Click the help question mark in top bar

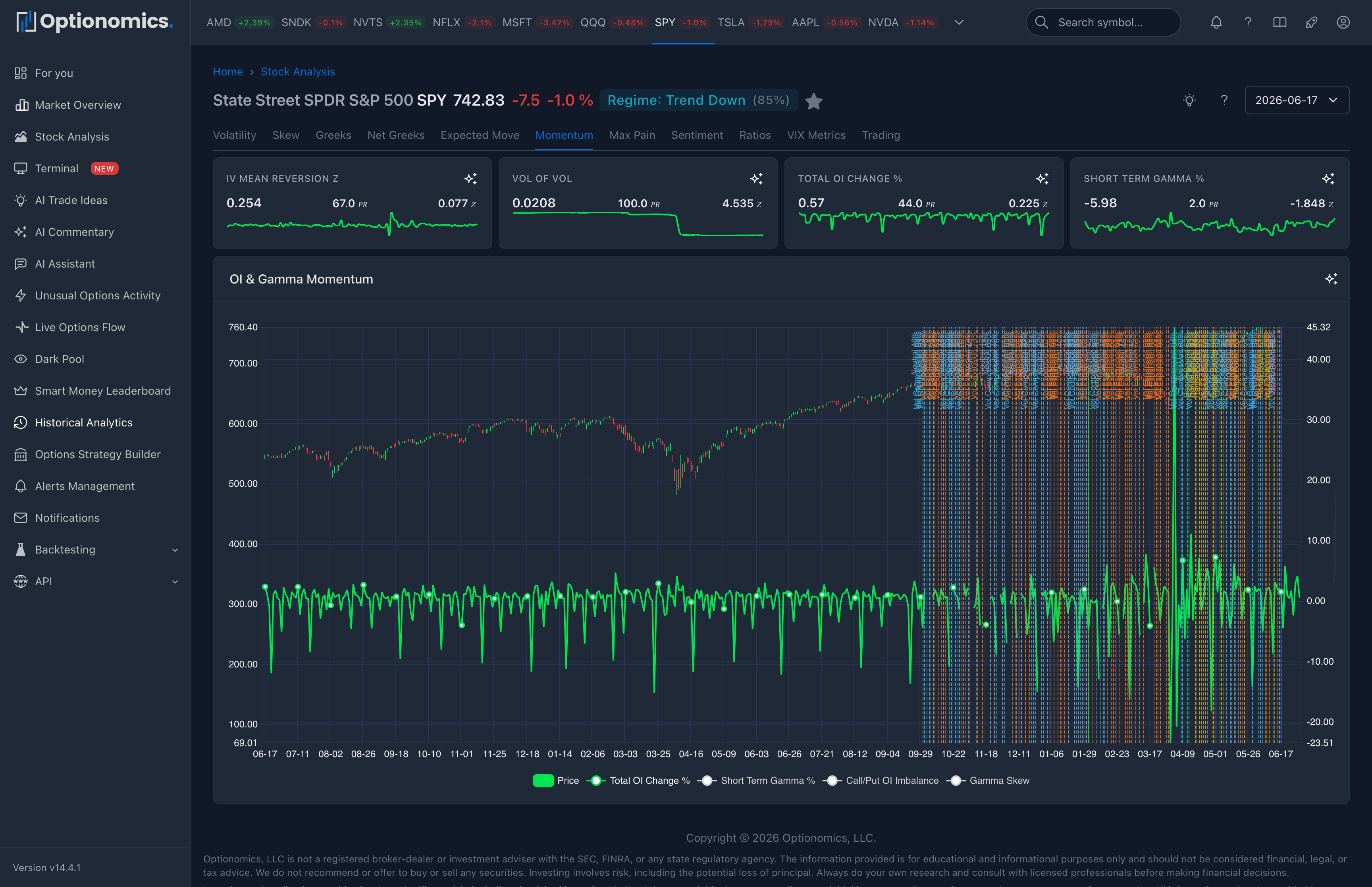pos(1248,23)
